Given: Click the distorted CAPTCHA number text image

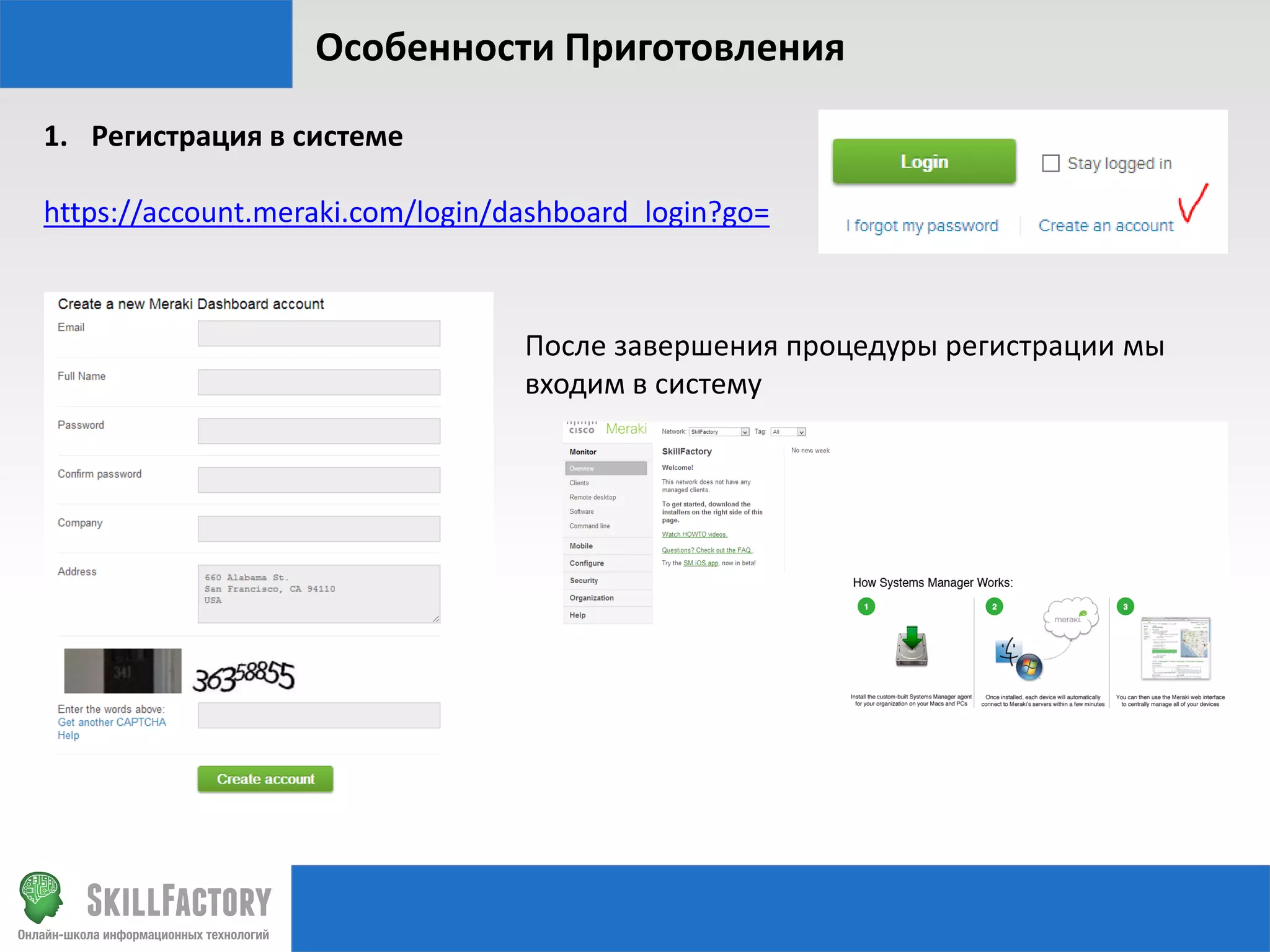Looking at the screenshot, I should coord(244,676).
